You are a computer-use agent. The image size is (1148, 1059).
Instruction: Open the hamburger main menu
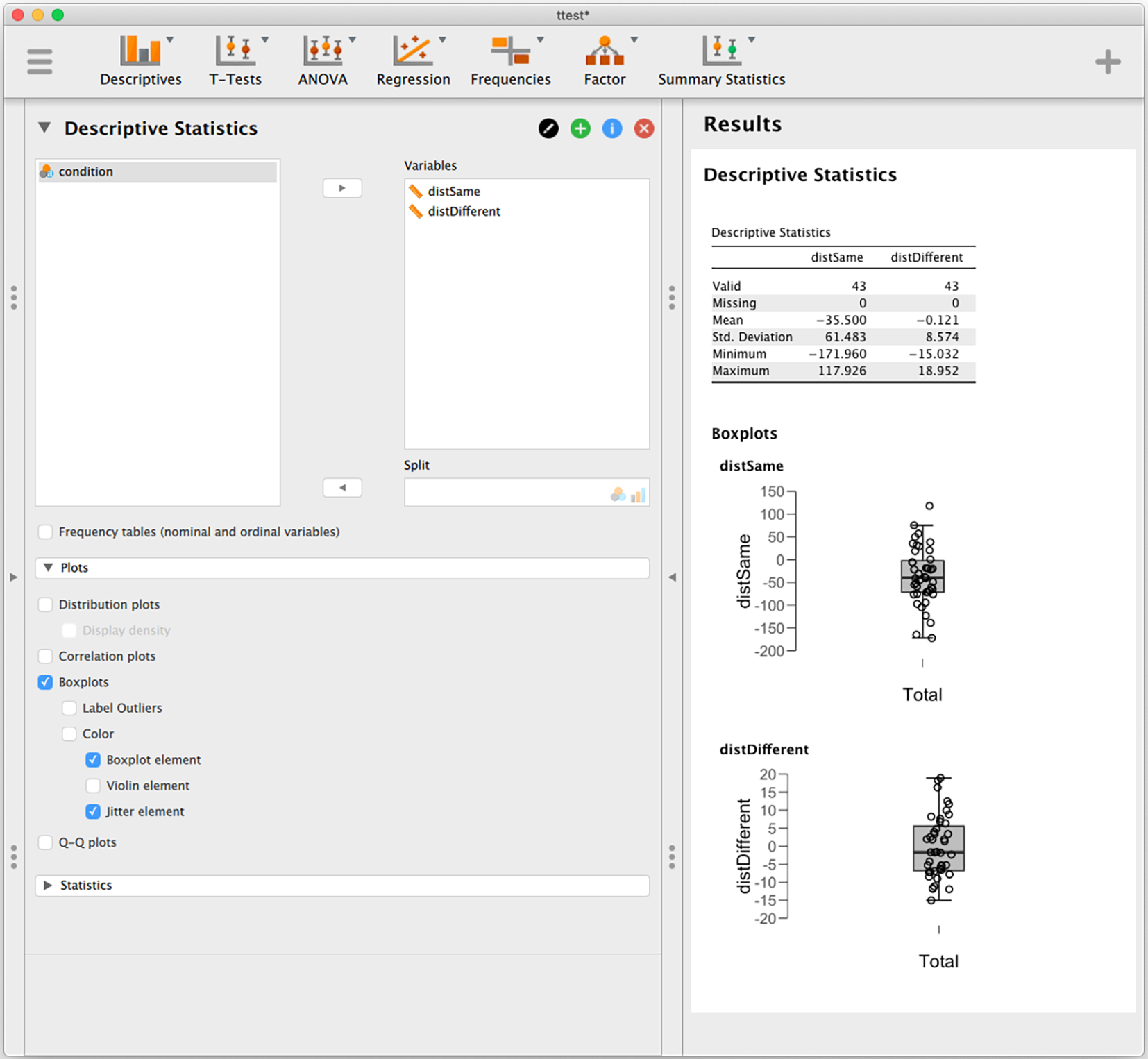[40, 62]
